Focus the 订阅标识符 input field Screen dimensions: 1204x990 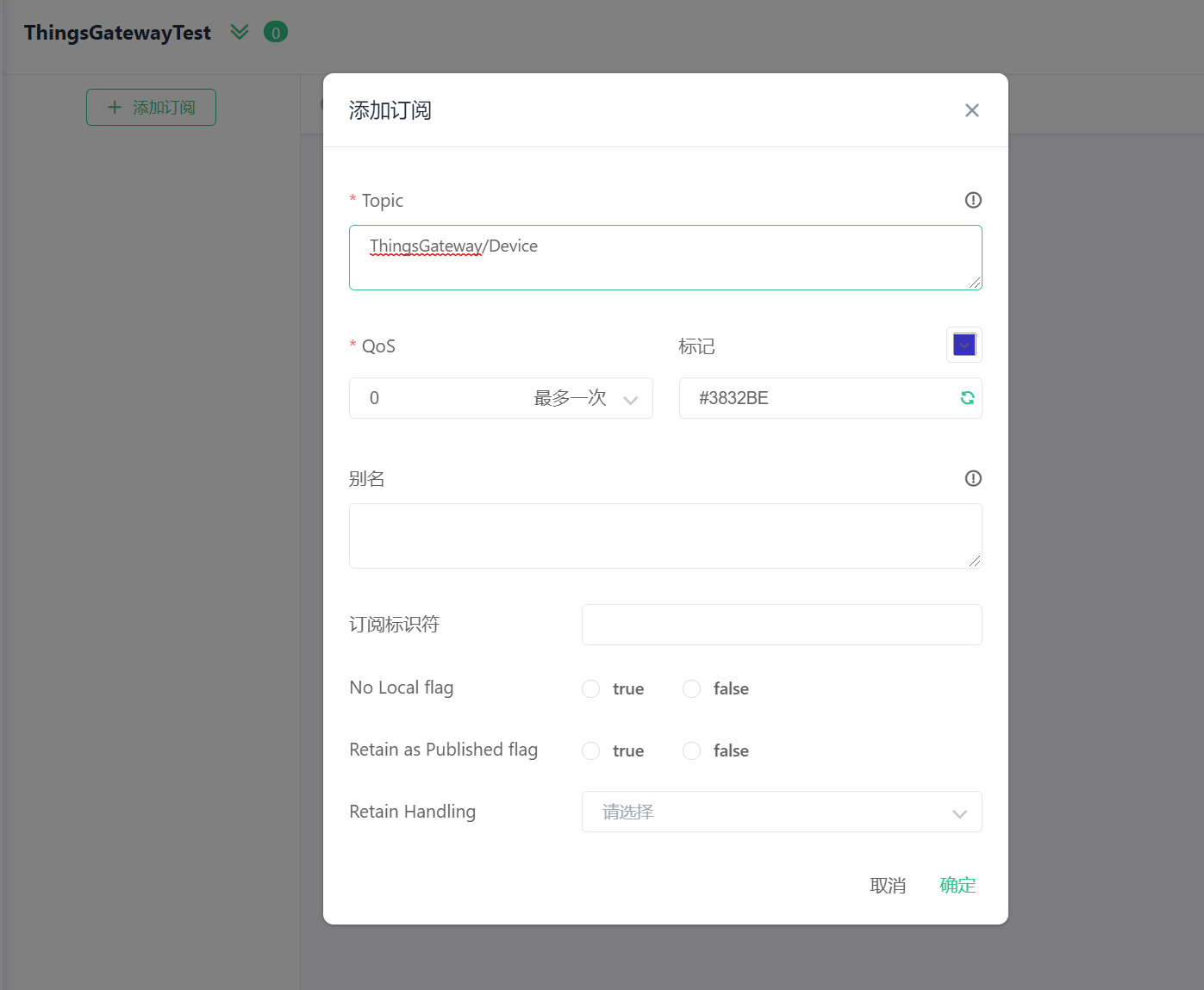781,625
